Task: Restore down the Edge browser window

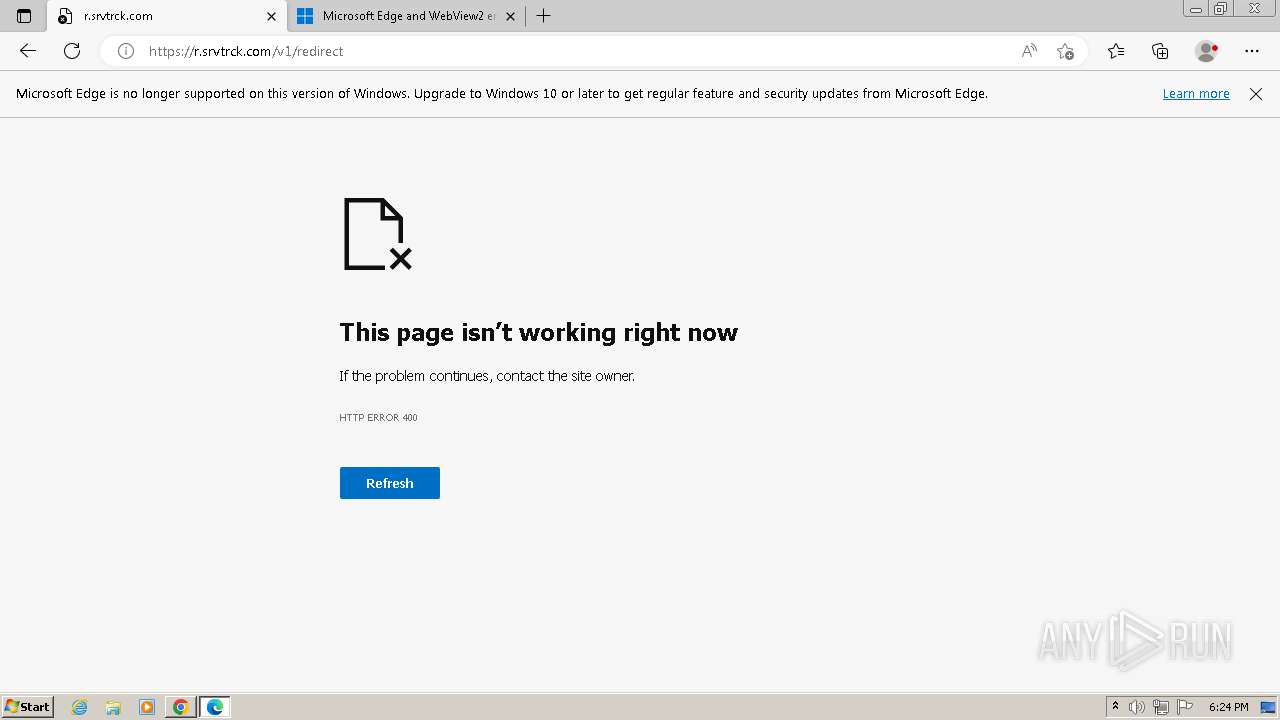Action: pos(1221,9)
